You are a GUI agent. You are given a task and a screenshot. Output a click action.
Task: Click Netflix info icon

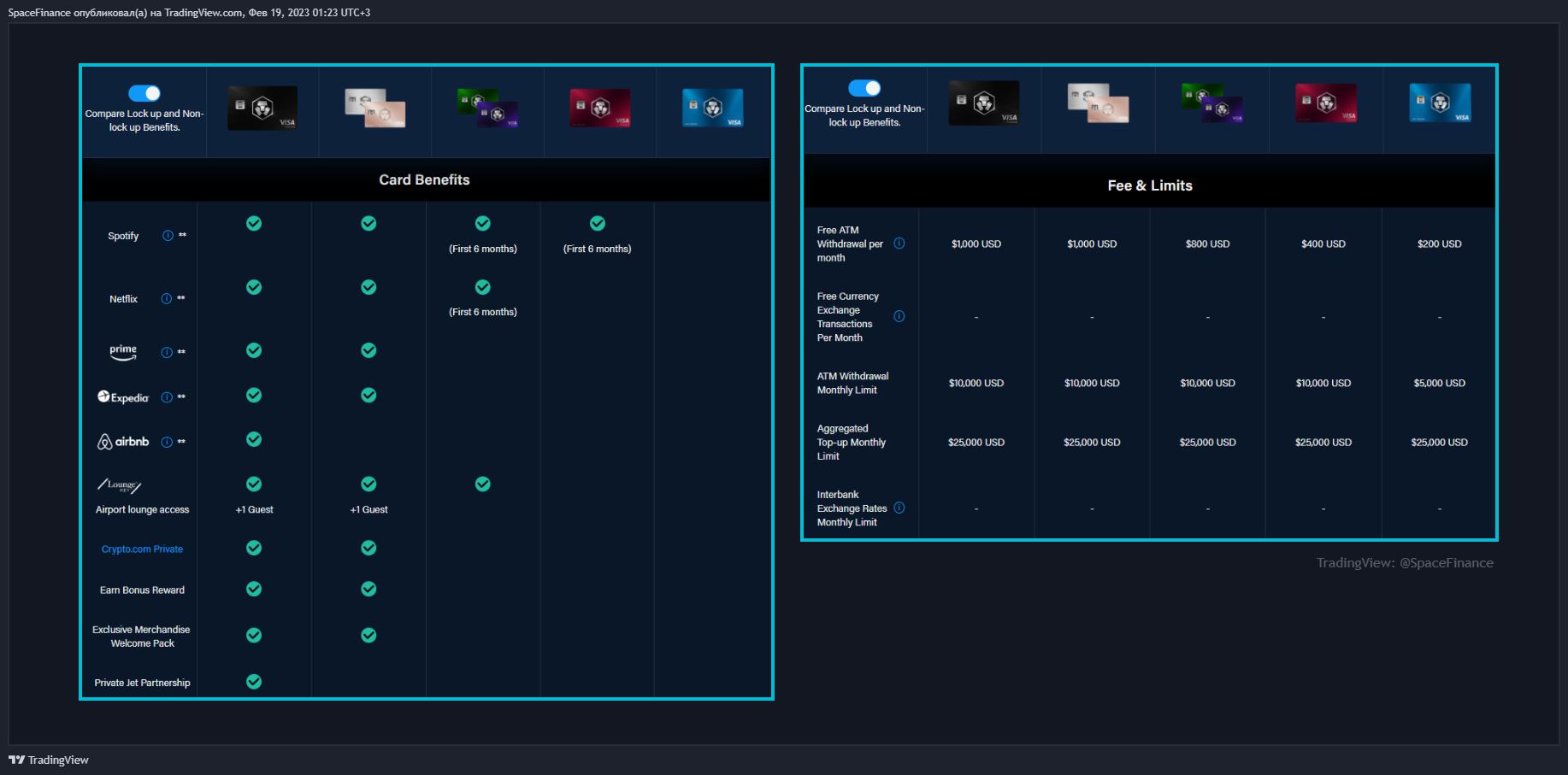167,299
